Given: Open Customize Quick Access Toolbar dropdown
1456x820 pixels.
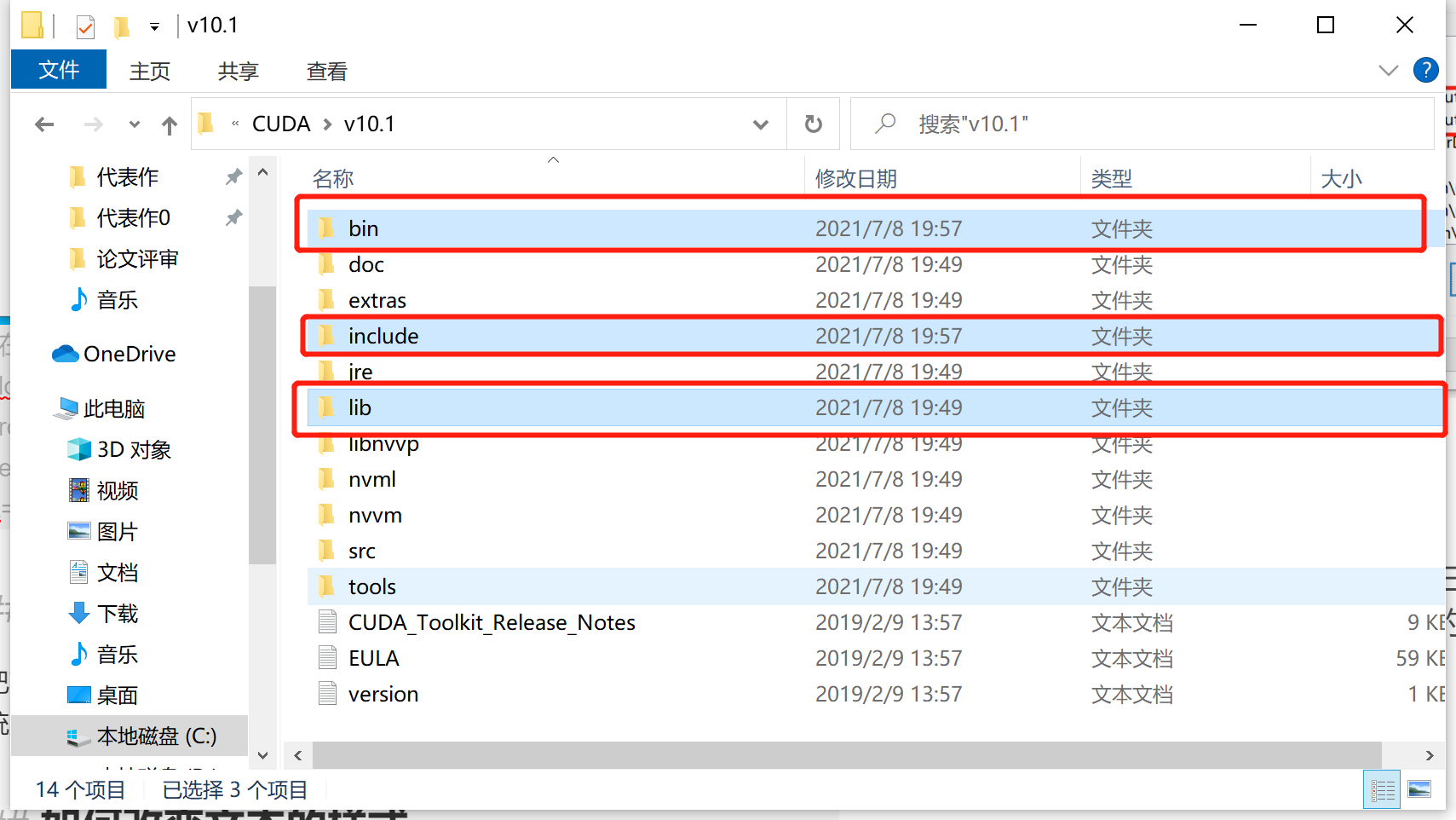Looking at the screenshot, I should click(154, 27).
